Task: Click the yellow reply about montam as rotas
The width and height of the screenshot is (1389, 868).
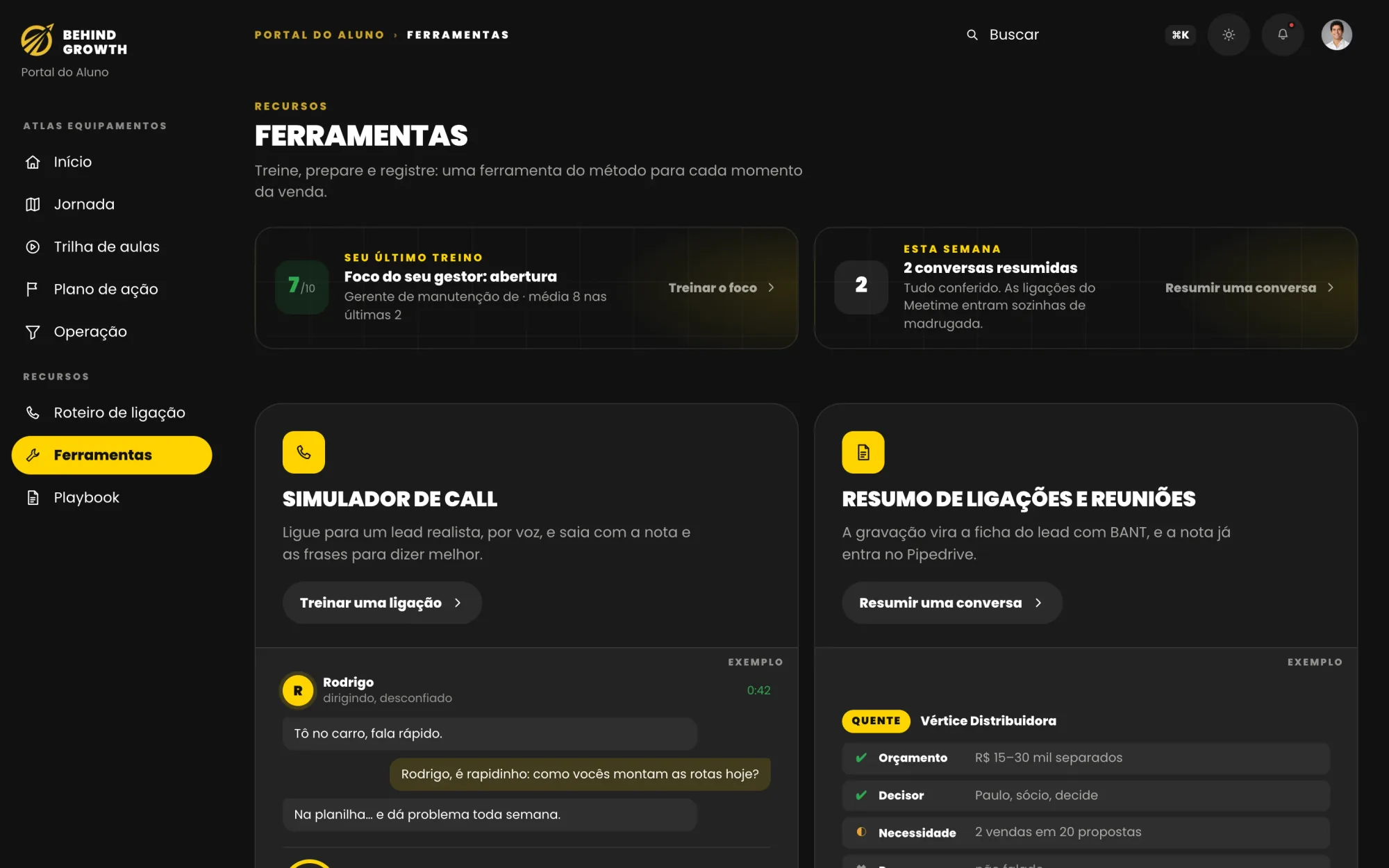Action: 580,774
